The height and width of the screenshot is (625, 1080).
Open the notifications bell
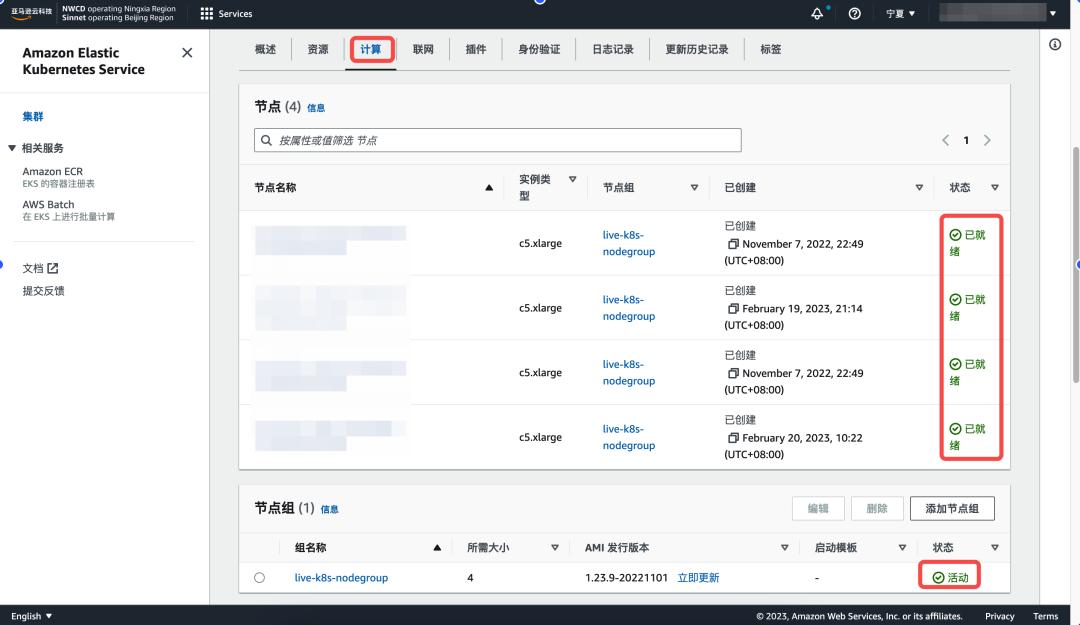point(817,13)
